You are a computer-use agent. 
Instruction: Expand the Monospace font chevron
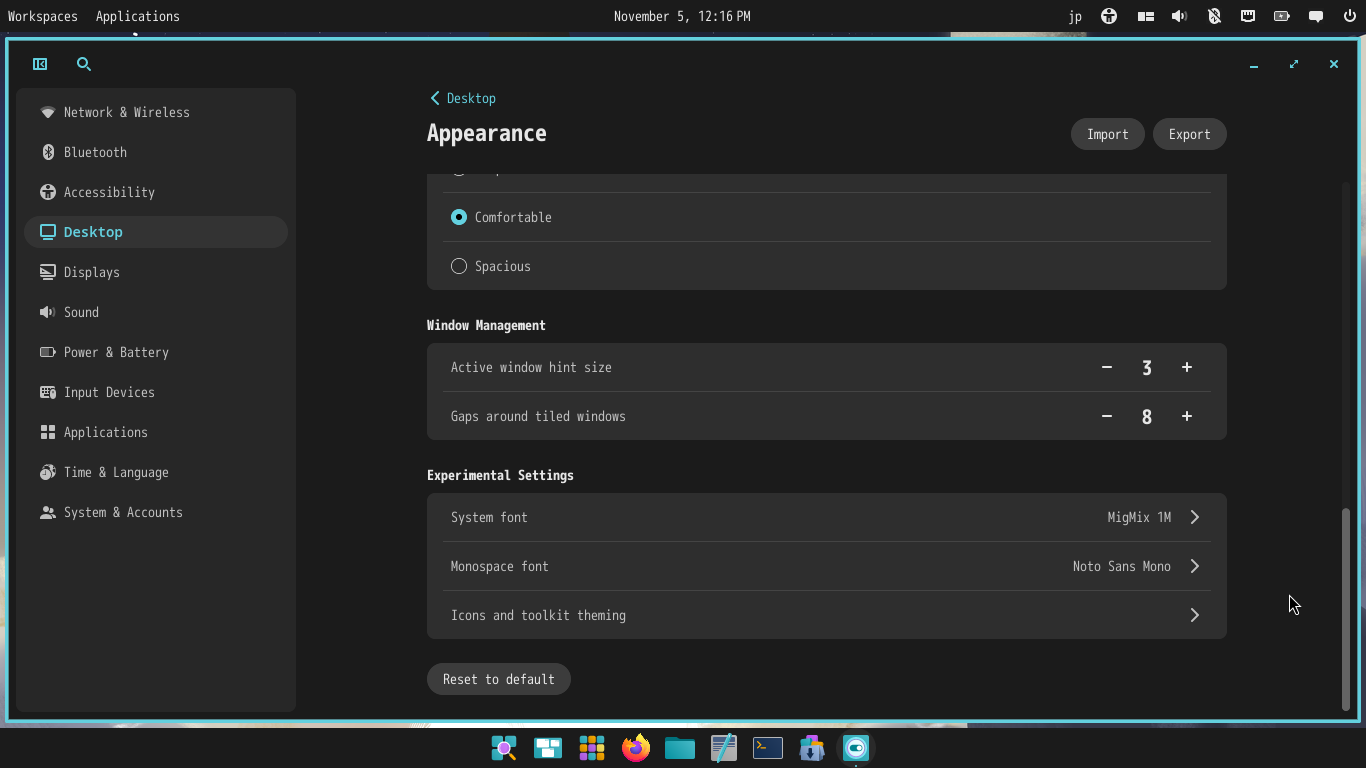[x=1195, y=566]
